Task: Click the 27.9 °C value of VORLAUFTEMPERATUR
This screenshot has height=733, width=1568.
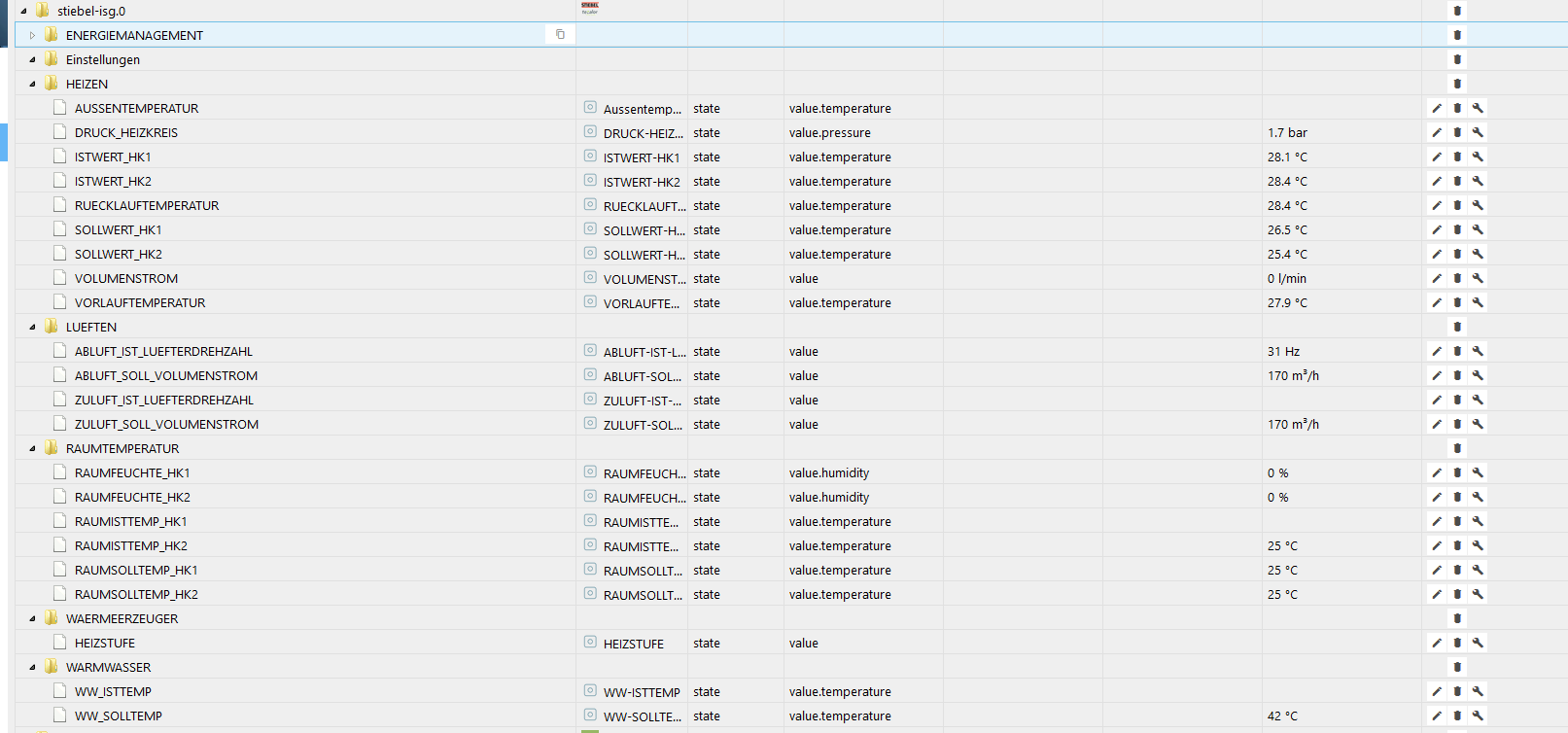Action: point(1287,302)
